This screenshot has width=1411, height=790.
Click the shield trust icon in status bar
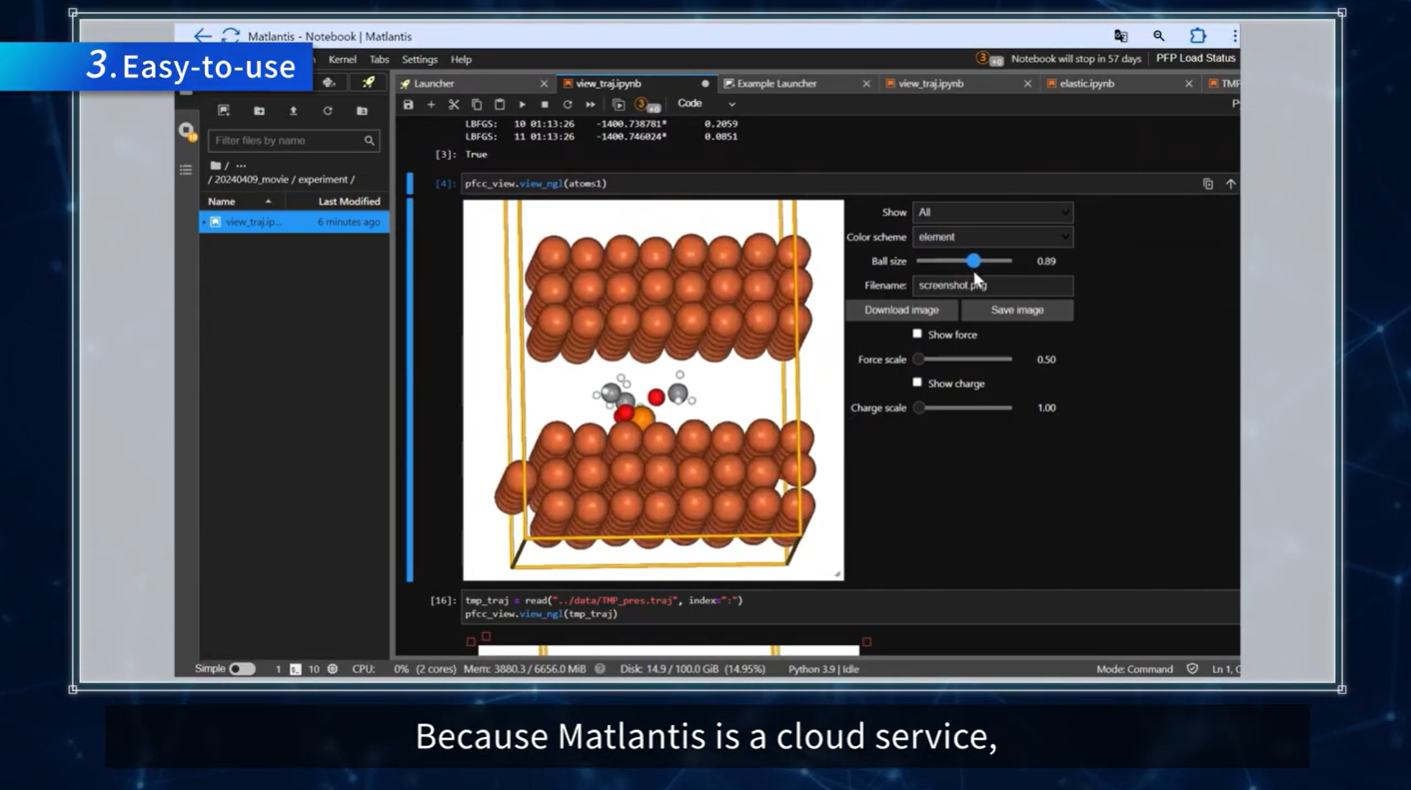click(x=1192, y=669)
